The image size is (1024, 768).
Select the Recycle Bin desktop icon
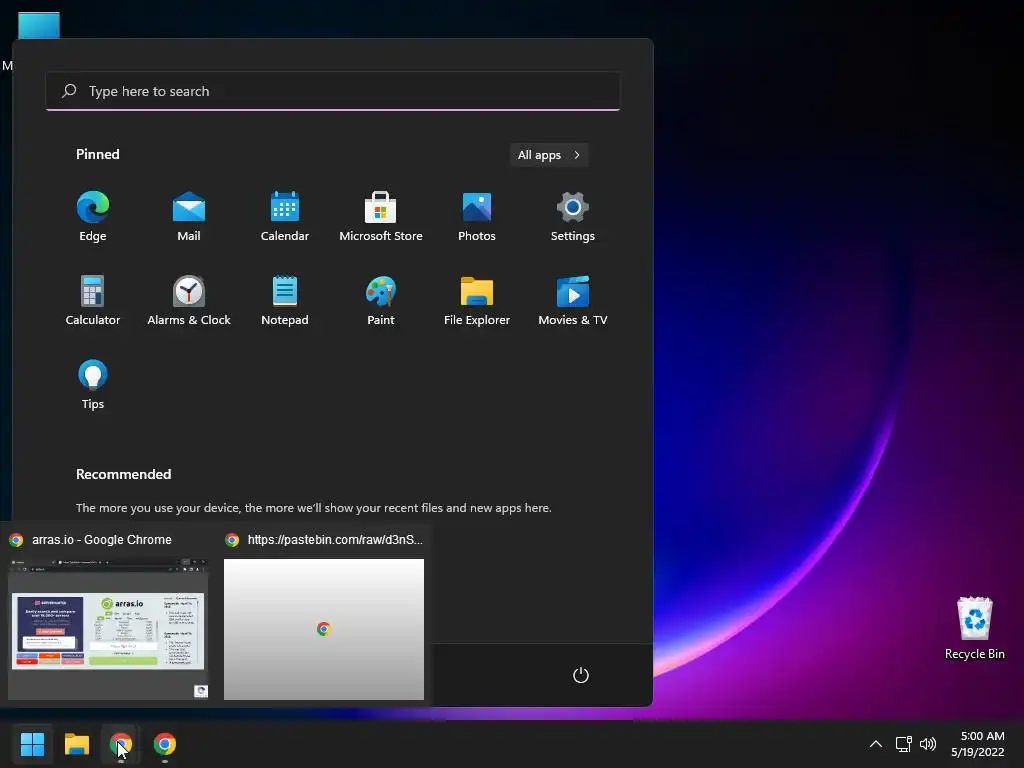pyautogui.click(x=974, y=628)
